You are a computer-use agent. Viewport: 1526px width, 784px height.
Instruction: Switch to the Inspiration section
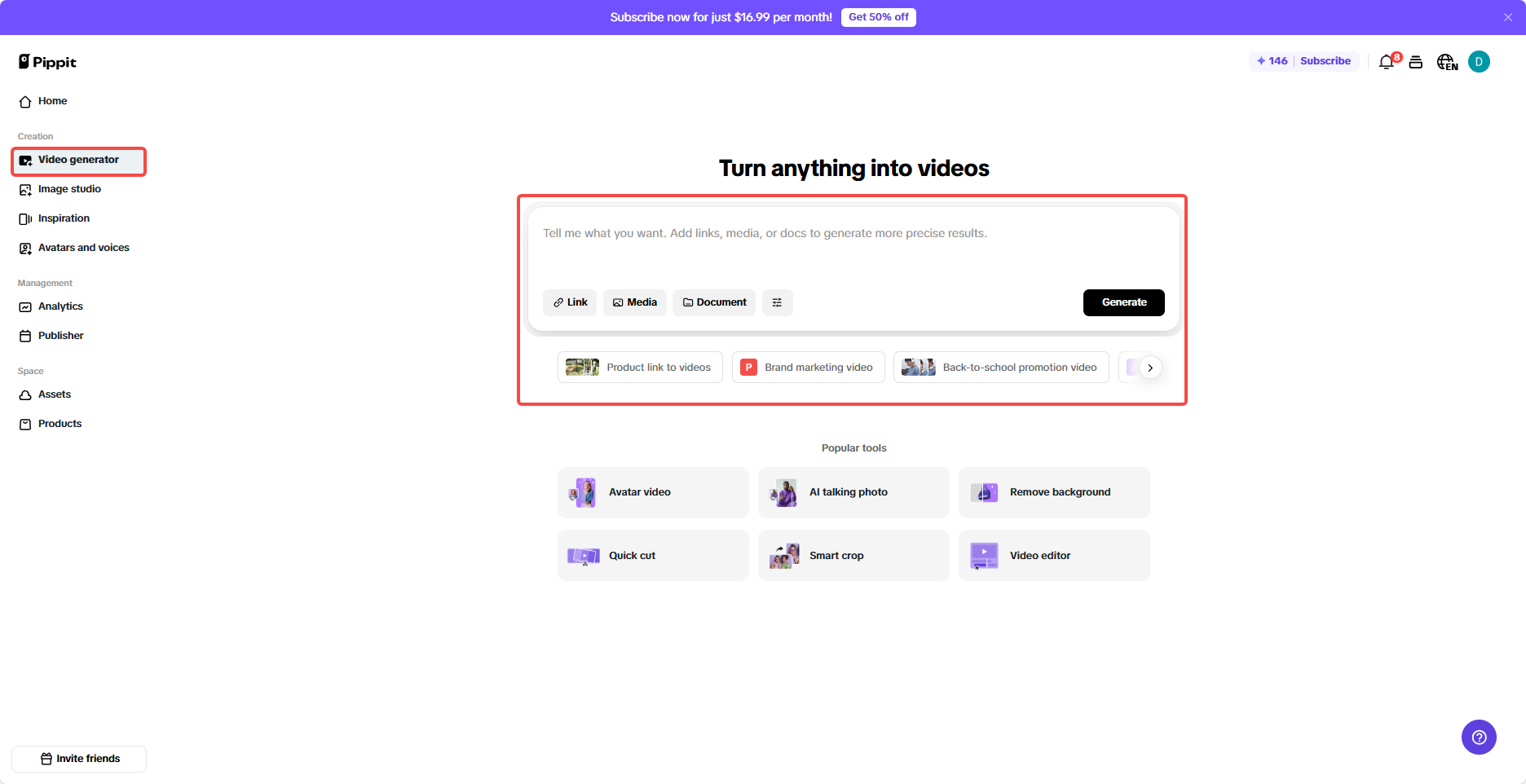point(64,218)
